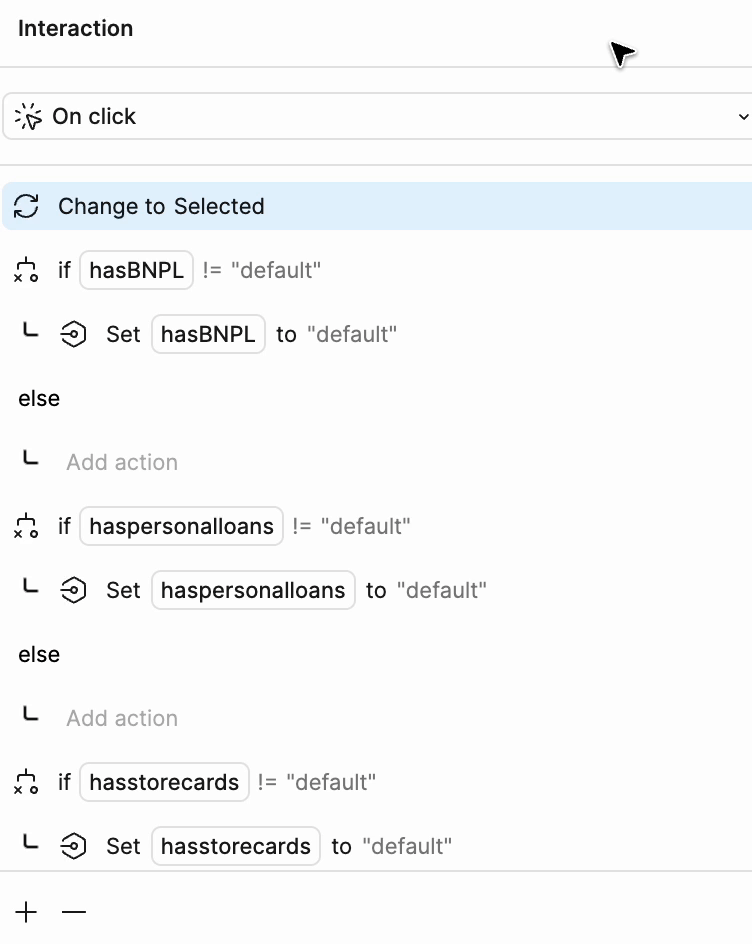This screenshot has height=944, width=752.
Task: Click conditional icon next to haspersonalloans if
Action: click(x=26, y=526)
